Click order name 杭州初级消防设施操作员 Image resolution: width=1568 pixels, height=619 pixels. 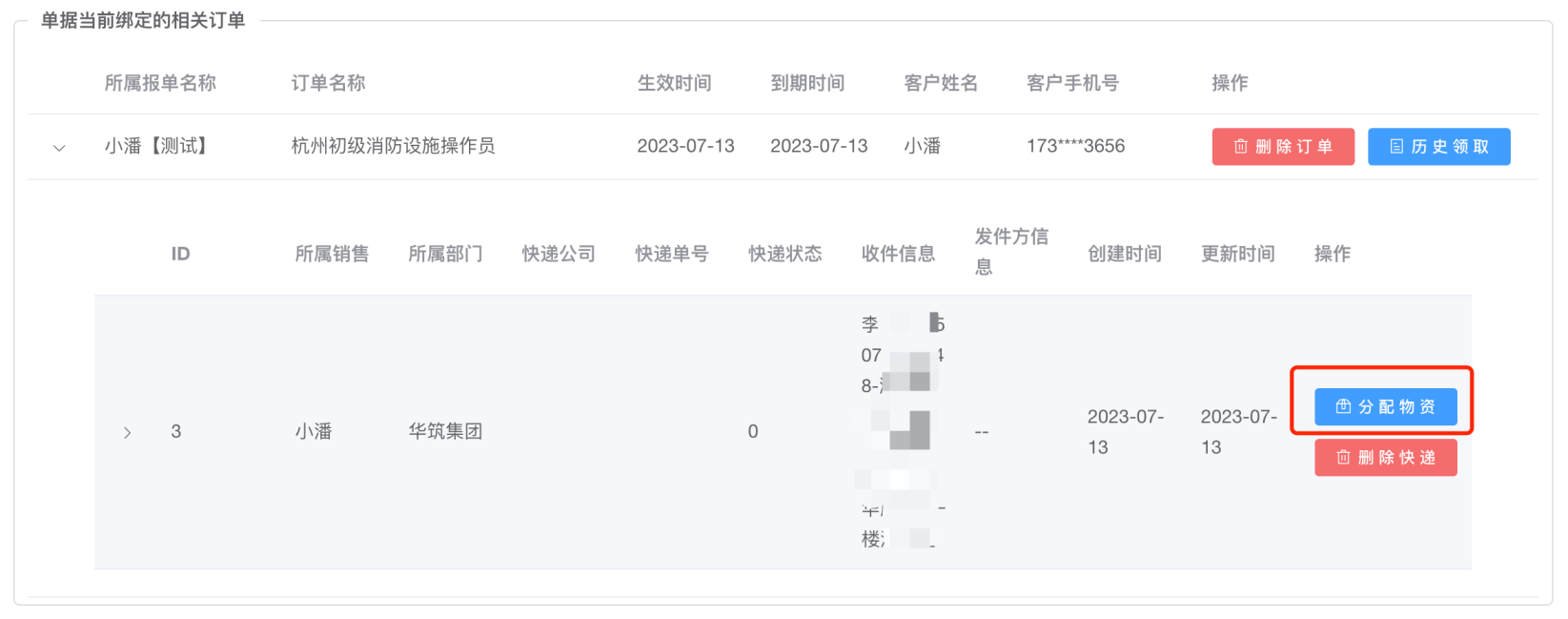[393, 146]
